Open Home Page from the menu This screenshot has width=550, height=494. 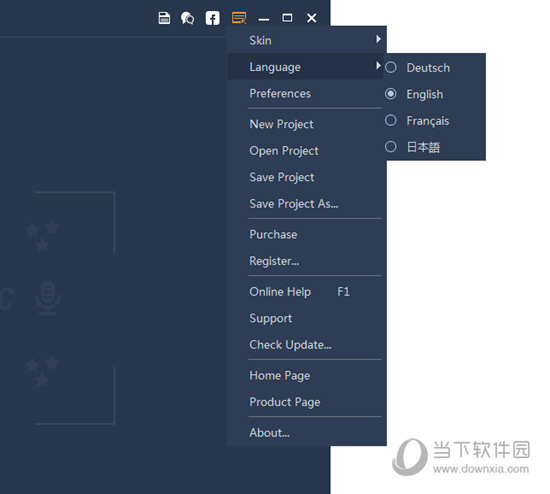tap(307, 375)
